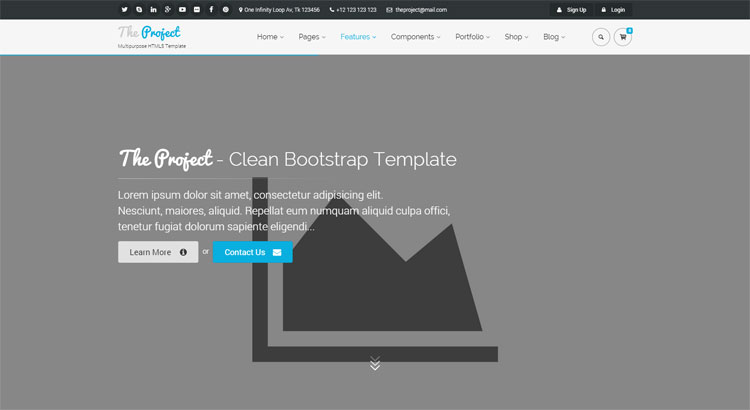
Task: Open the Components dropdown menu
Action: (415, 37)
